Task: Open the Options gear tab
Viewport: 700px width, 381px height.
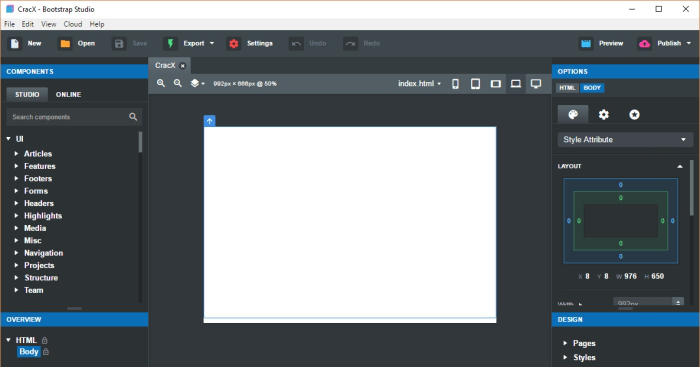Action: tap(604, 115)
